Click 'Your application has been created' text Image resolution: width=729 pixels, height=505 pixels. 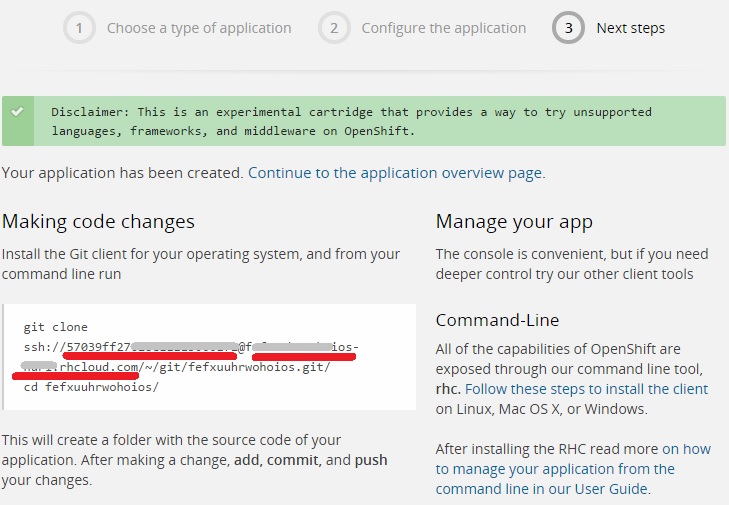click(123, 173)
